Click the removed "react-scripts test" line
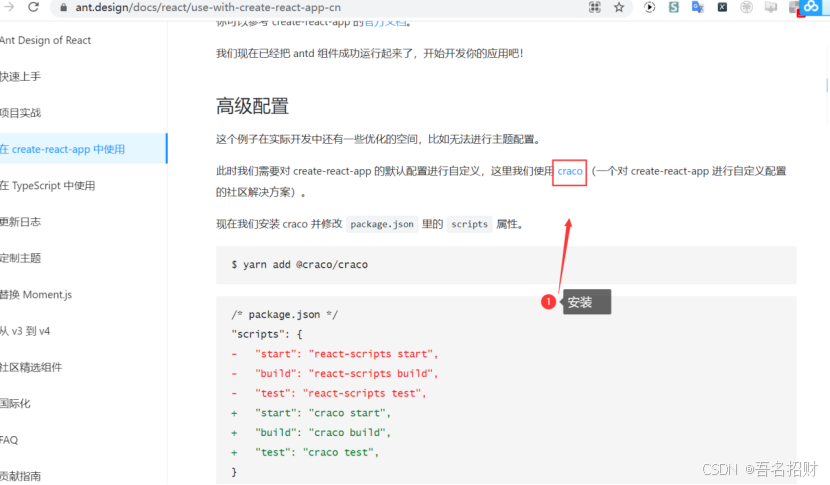The height and width of the screenshot is (485, 830). 329,393
